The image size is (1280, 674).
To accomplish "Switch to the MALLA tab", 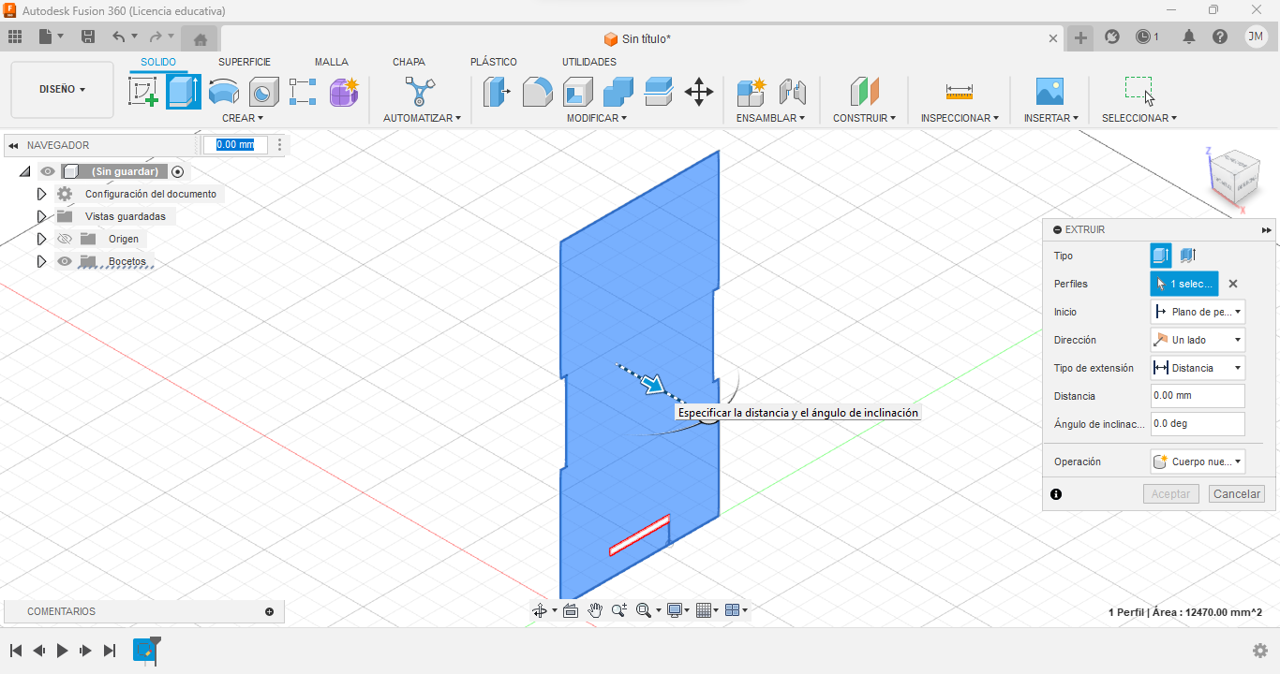I will 331,62.
